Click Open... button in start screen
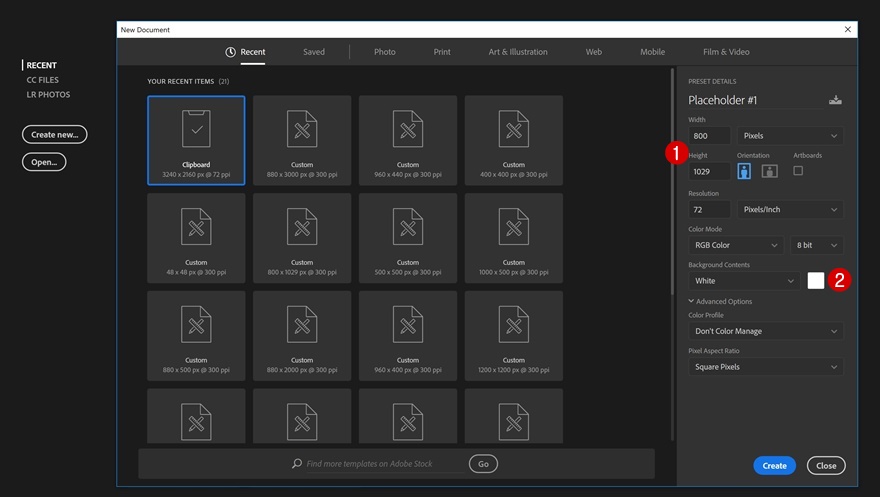 [x=44, y=162]
